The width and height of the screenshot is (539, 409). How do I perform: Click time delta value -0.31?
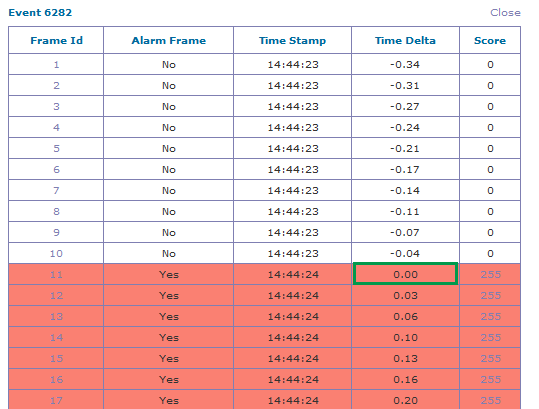[405, 86]
